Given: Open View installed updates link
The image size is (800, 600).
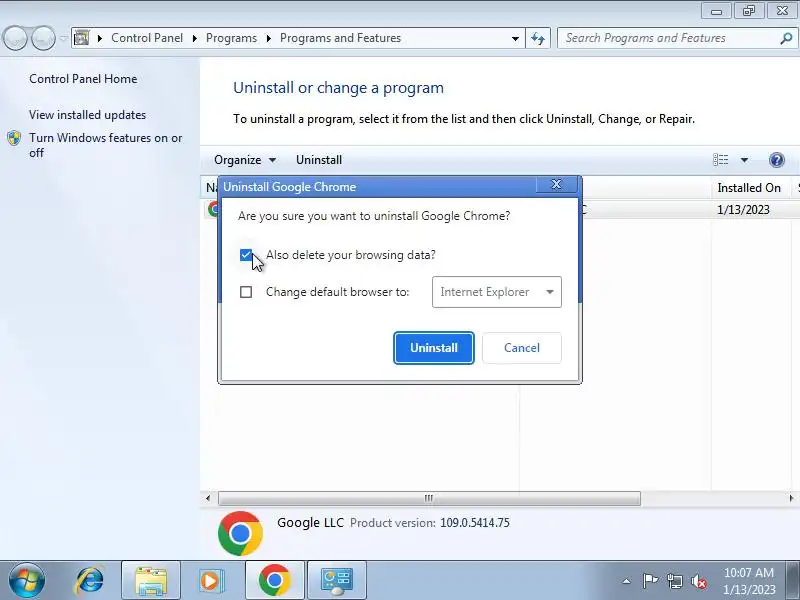Looking at the screenshot, I should point(87,115).
